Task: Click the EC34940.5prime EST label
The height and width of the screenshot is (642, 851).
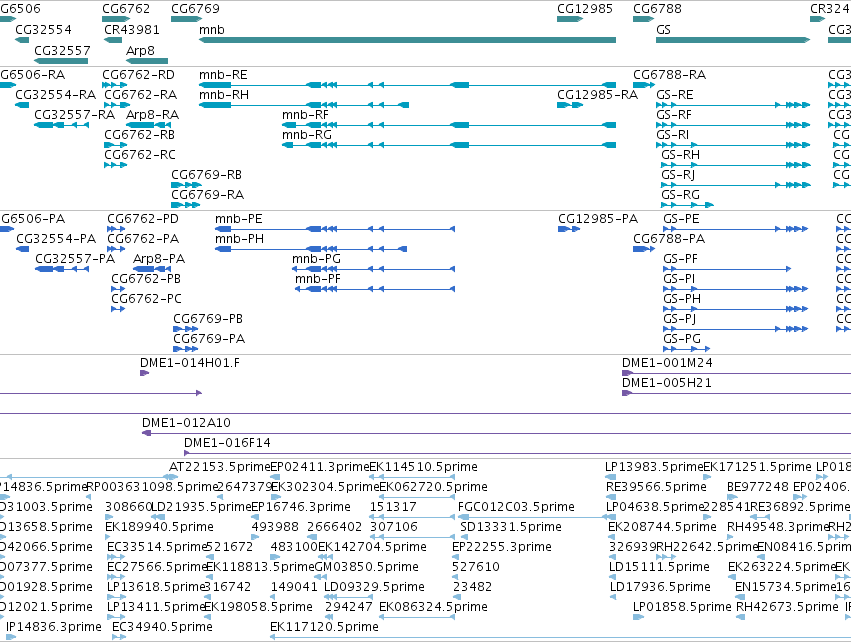Action: 162,627
